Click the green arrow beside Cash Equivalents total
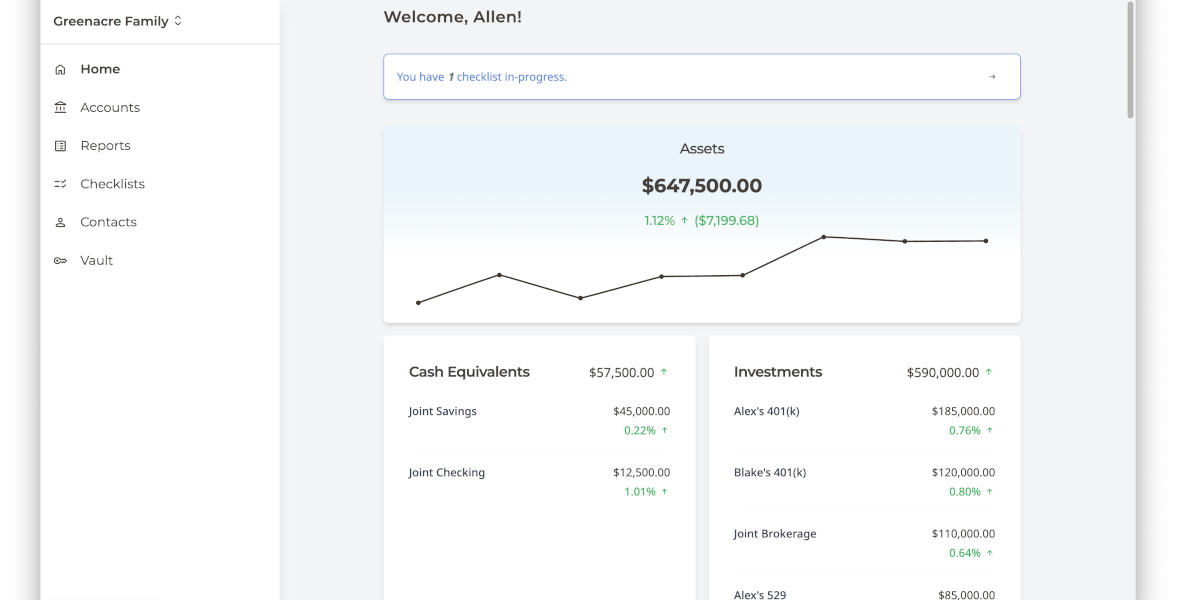Screen dimensions: 1200x600 [x=664, y=372]
